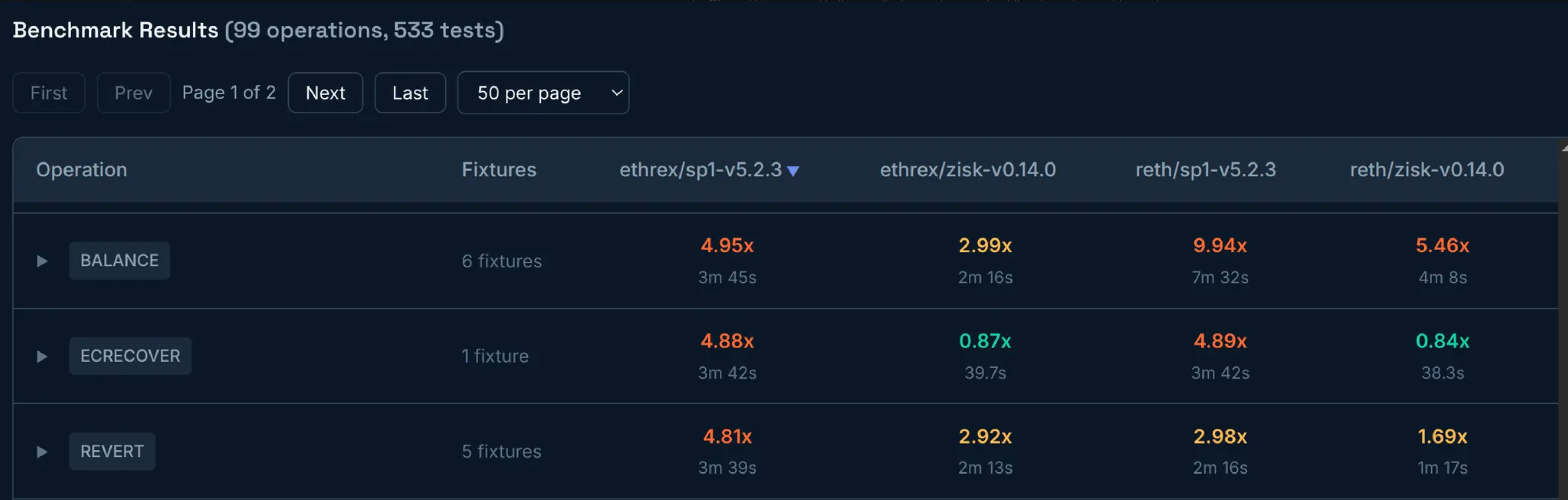The width and height of the screenshot is (1568, 500).
Task: Go to the Next page
Action: pos(325,93)
